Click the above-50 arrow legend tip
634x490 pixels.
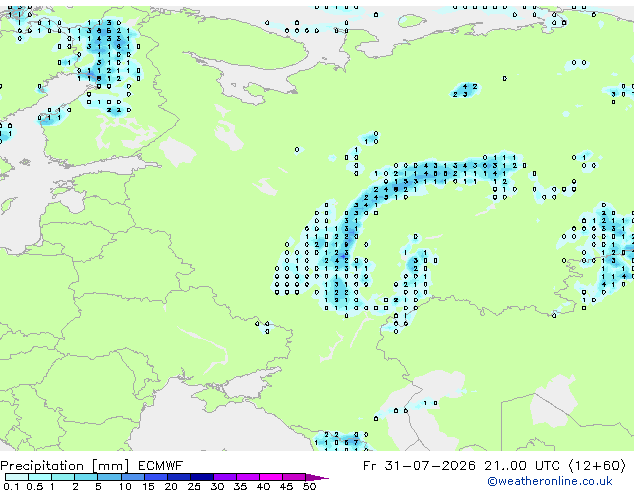(317, 477)
